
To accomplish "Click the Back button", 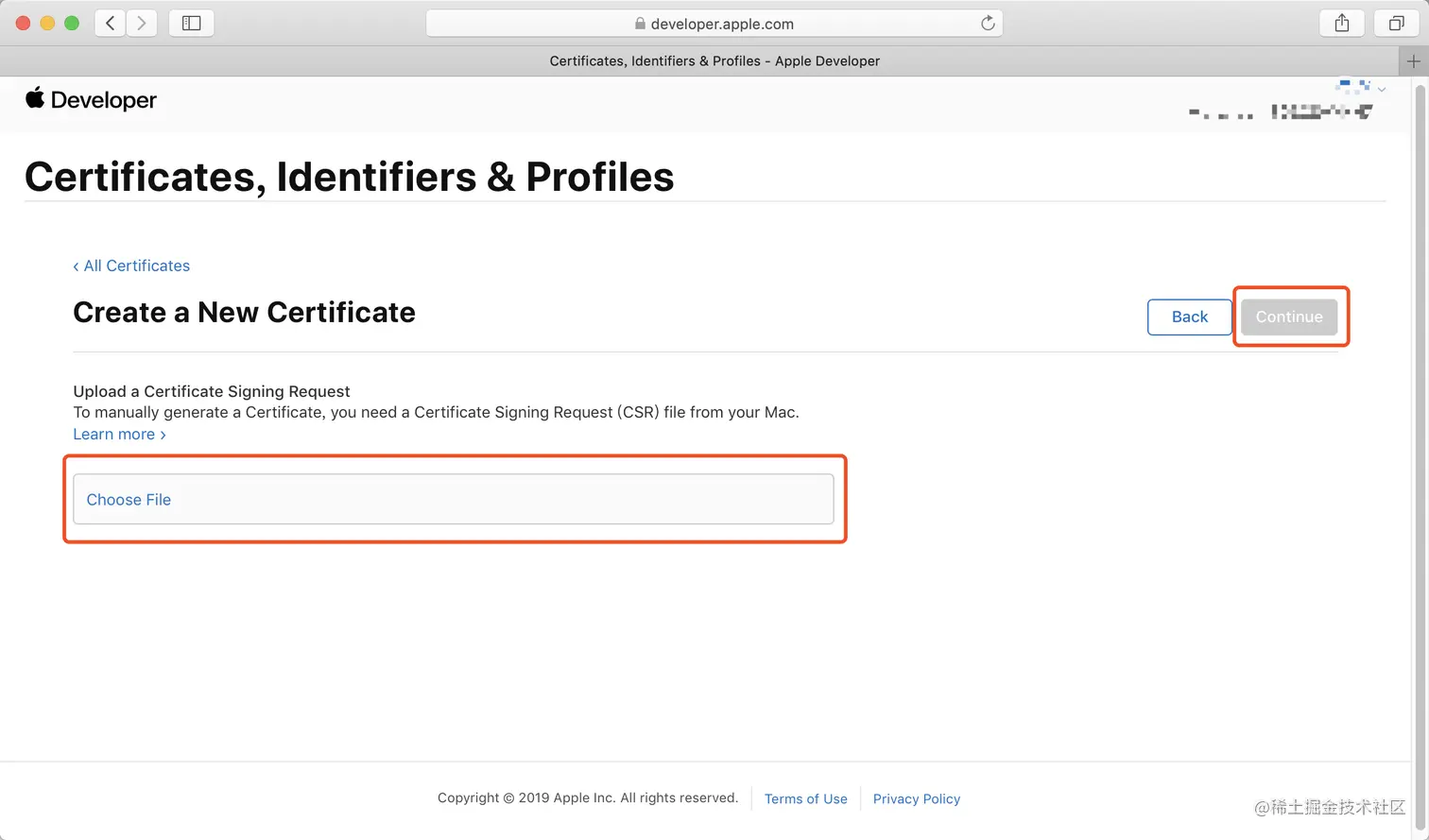I will tap(1190, 317).
